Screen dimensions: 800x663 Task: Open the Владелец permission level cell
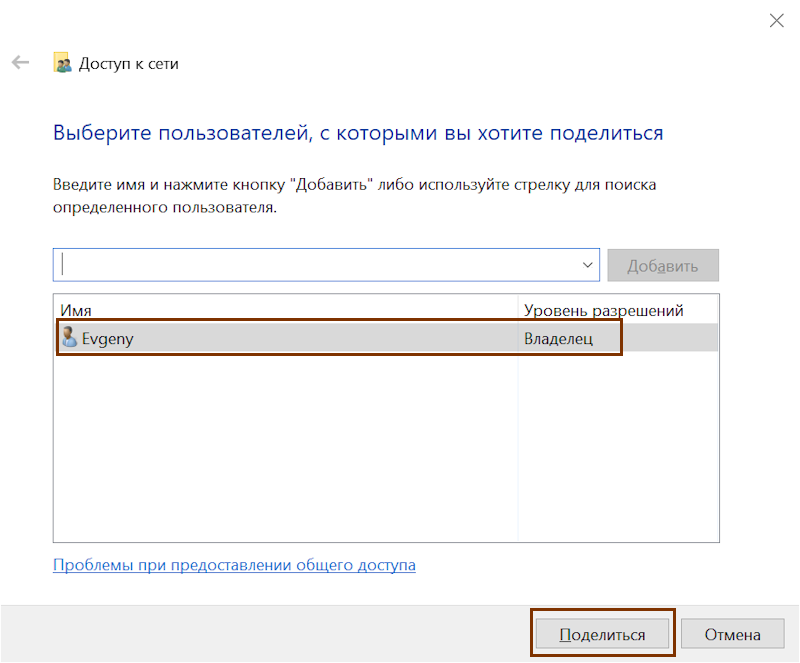(x=558, y=339)
